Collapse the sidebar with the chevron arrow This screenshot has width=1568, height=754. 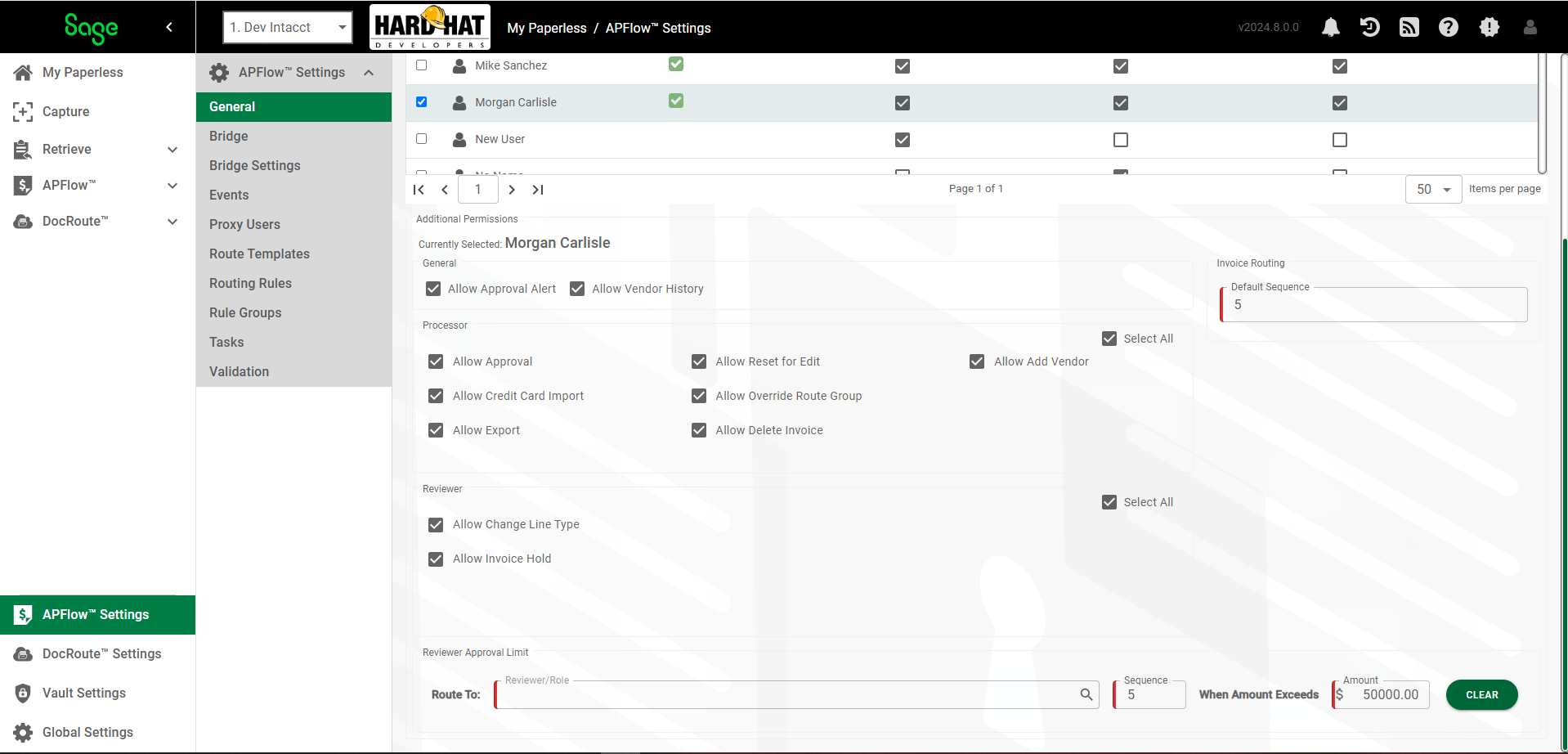[169, 27]
